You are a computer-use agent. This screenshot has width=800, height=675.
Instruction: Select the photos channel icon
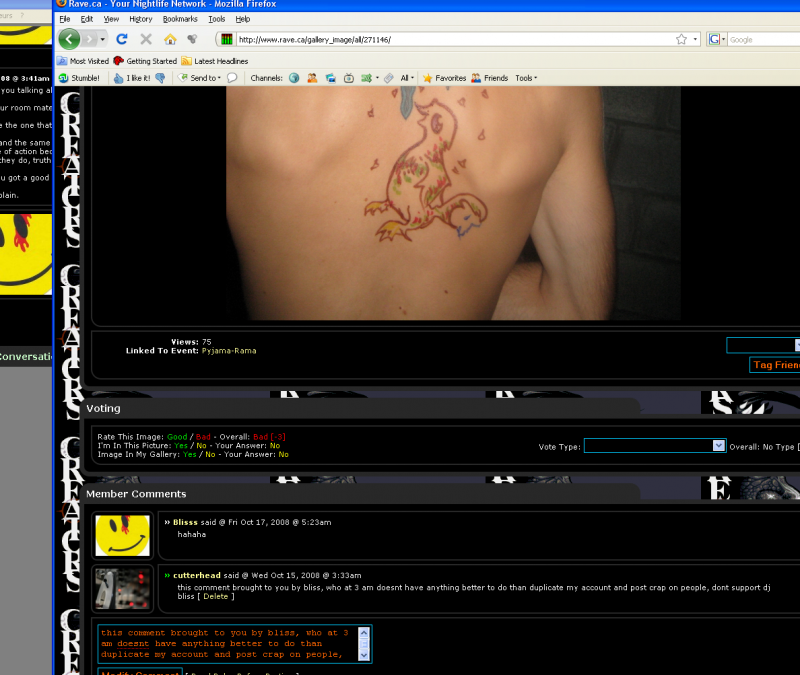(x=331, y=78)
